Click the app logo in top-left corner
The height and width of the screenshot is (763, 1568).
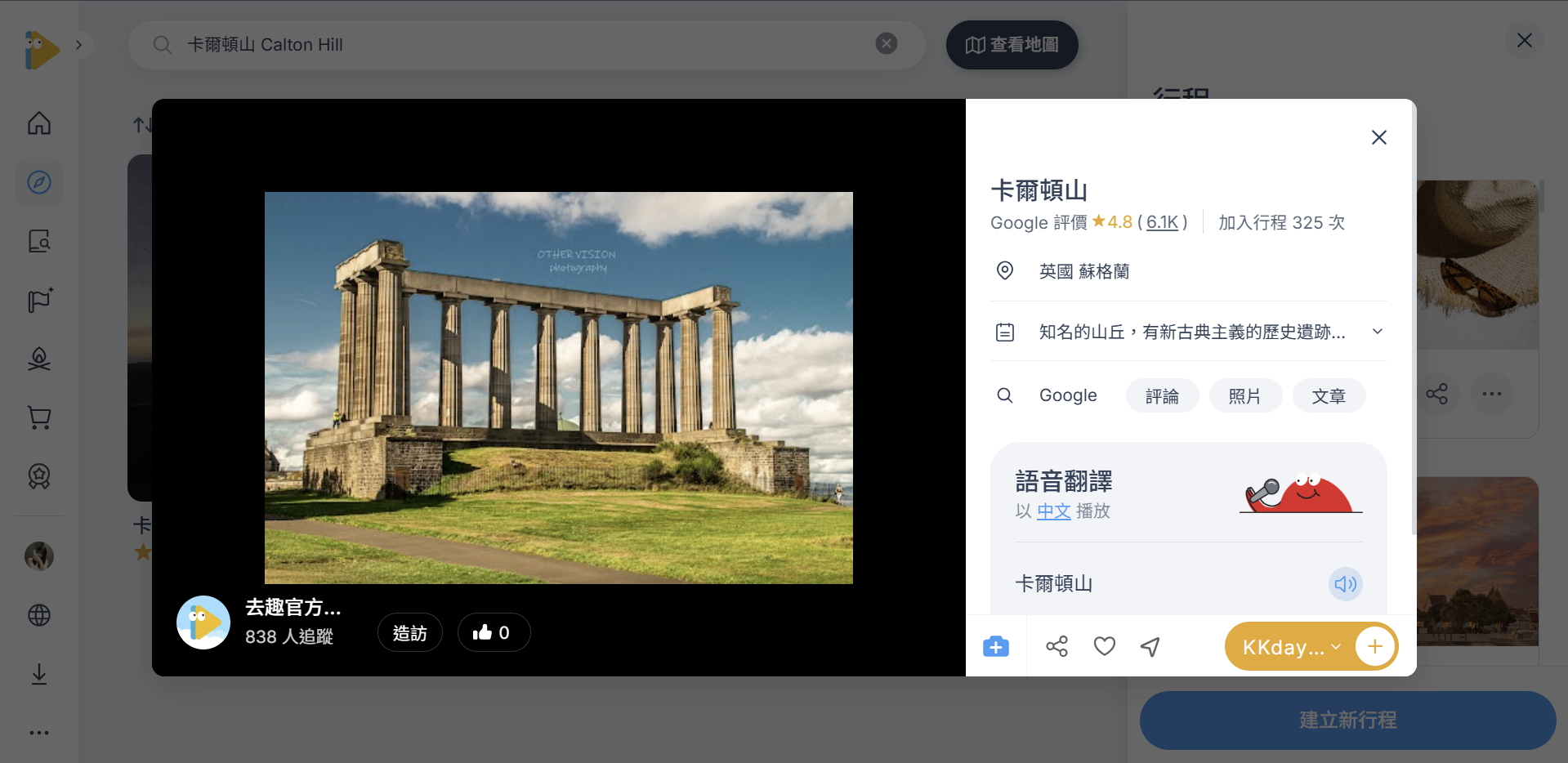coord(41,50)
